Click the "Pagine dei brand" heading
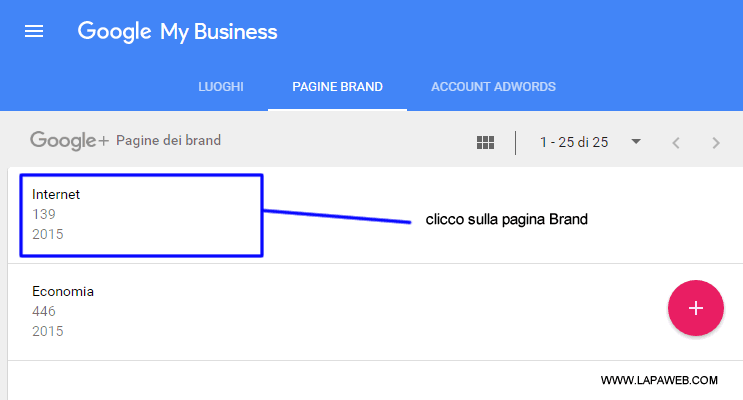This screenshot has height=400, width=743. pyautogui.click(x=169, y=141)
